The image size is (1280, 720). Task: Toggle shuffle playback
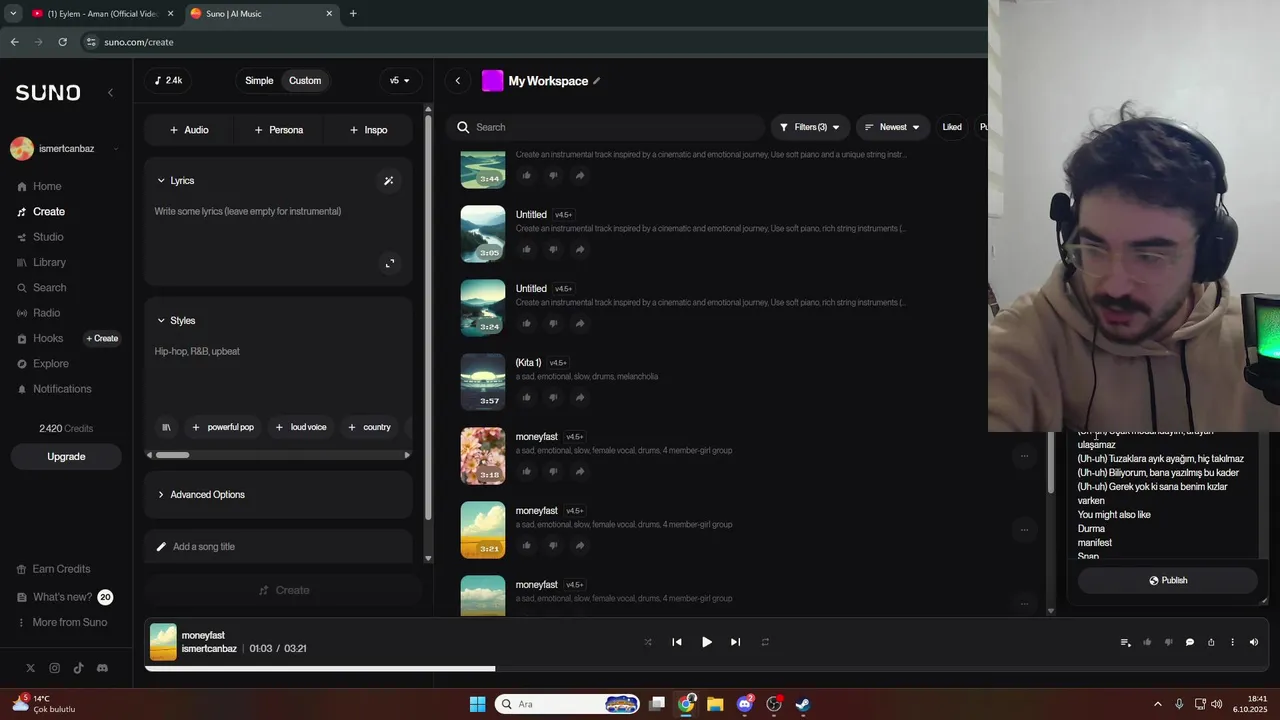[x=648, y=642]
